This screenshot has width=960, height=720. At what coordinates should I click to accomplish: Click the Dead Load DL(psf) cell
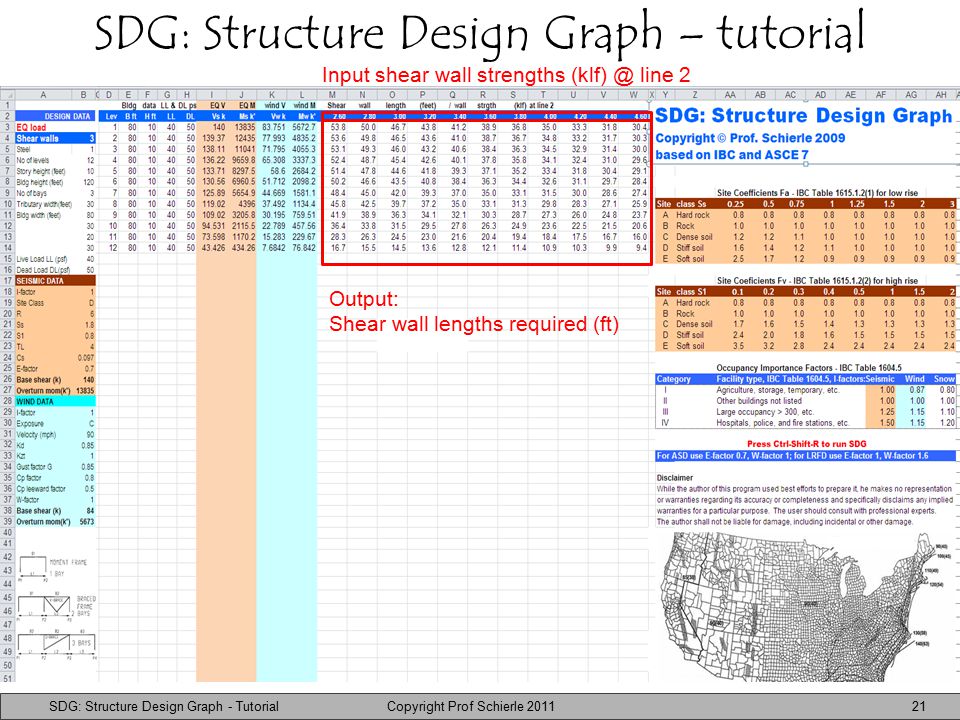[42, 270]
